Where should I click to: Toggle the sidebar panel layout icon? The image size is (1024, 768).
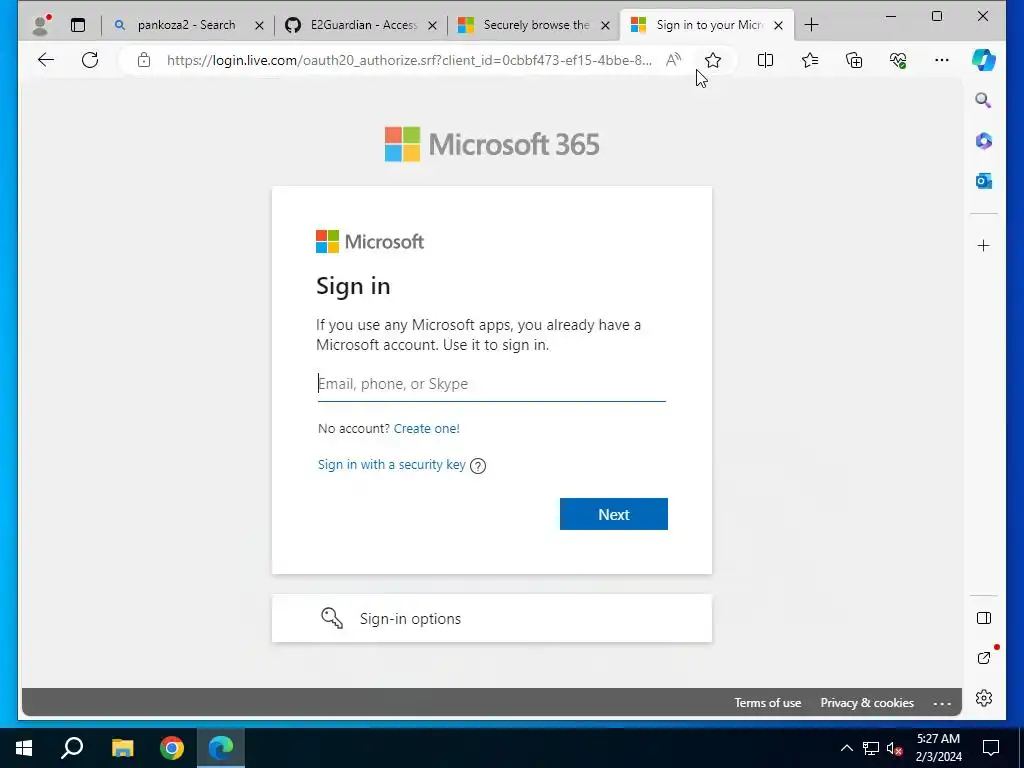[x=984, y=618]
